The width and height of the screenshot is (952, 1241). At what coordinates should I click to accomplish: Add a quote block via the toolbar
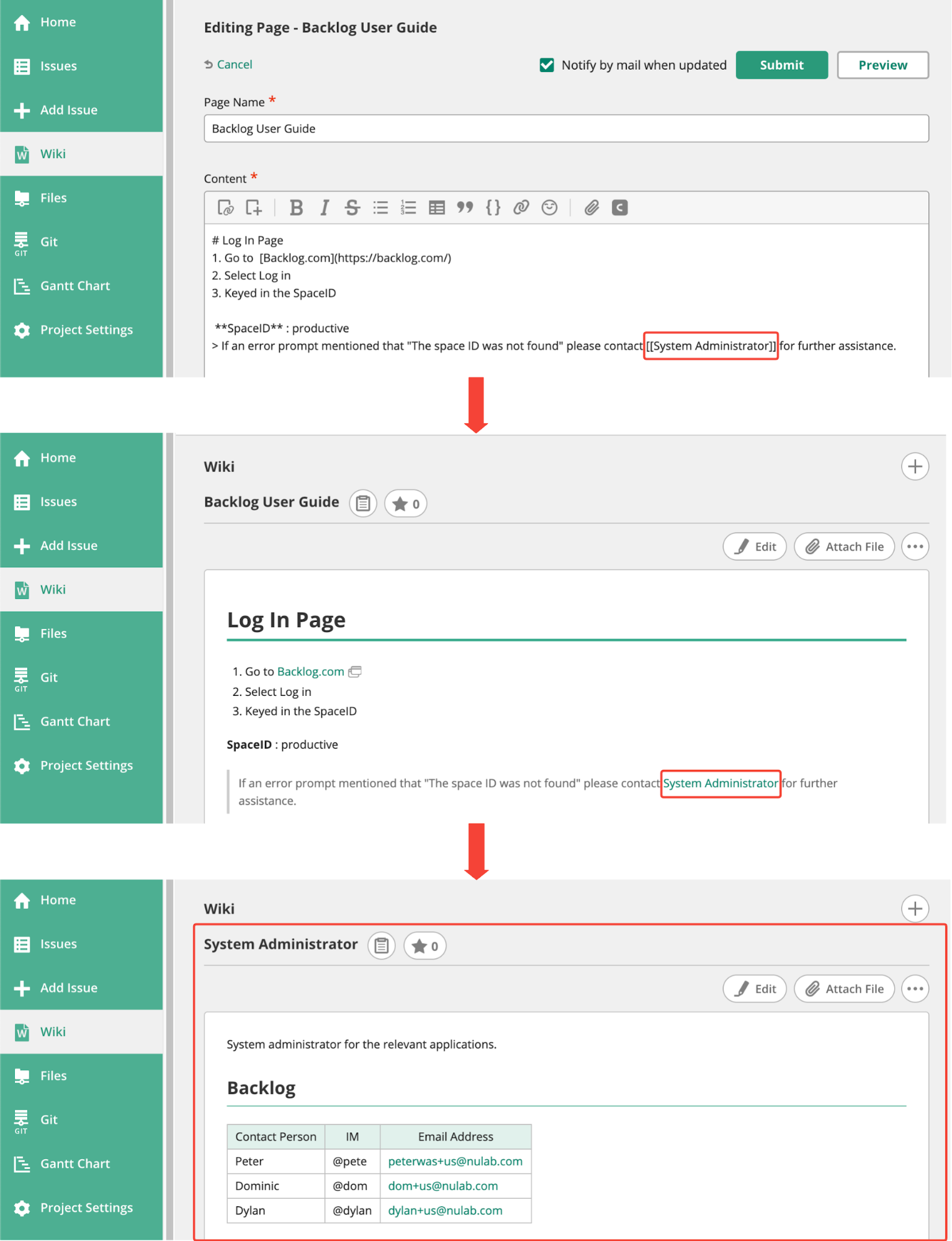click(465, 207)
